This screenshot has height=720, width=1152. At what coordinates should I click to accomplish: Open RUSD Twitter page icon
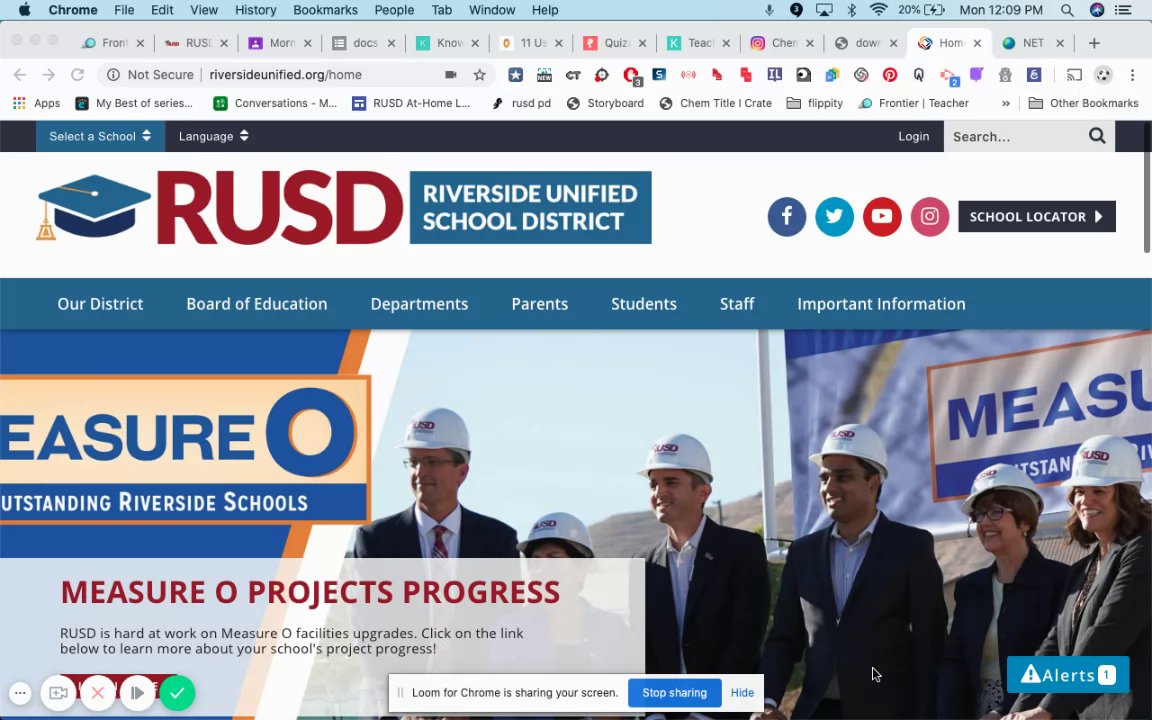point(834,217)
